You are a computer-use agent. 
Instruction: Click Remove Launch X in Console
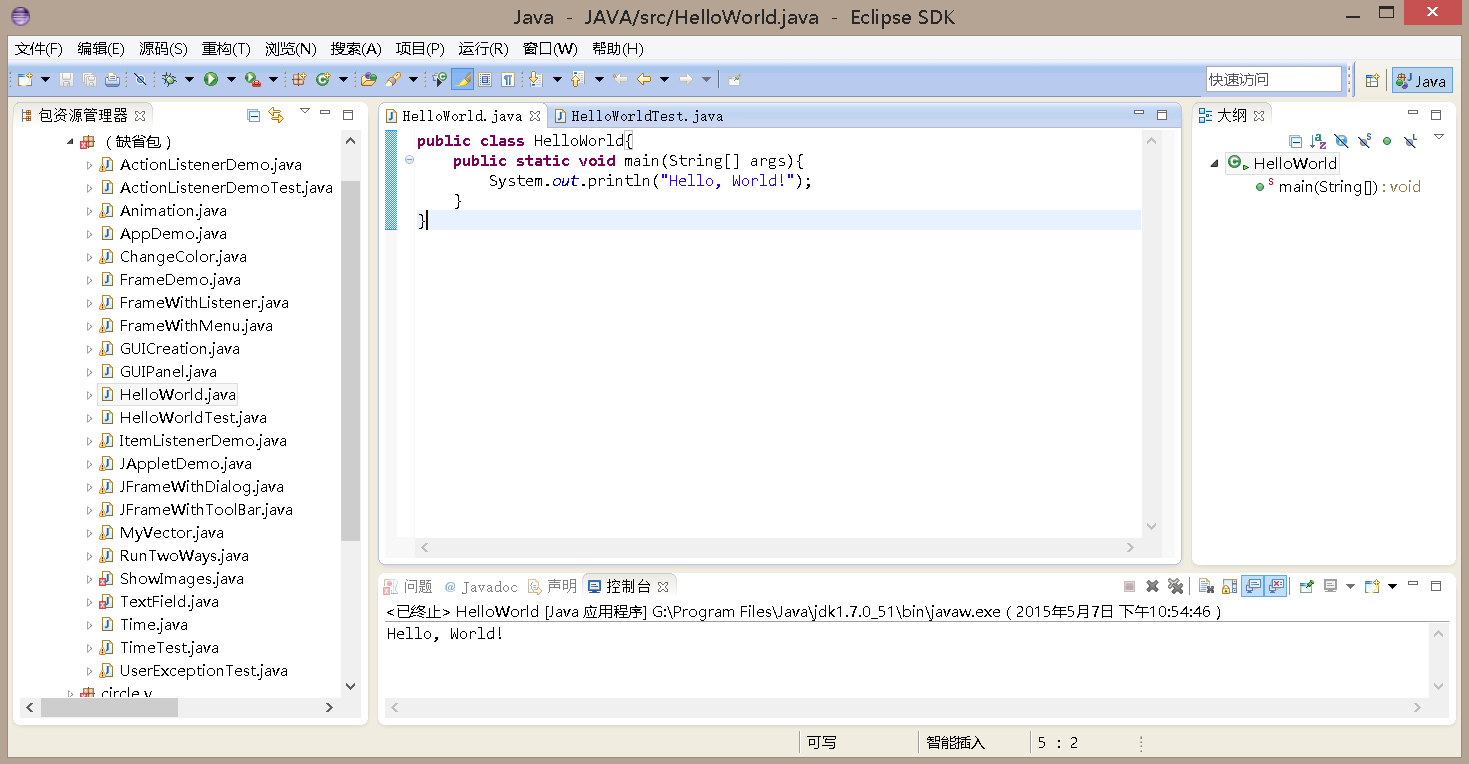pyautogui.click(x=1152, y=586)
